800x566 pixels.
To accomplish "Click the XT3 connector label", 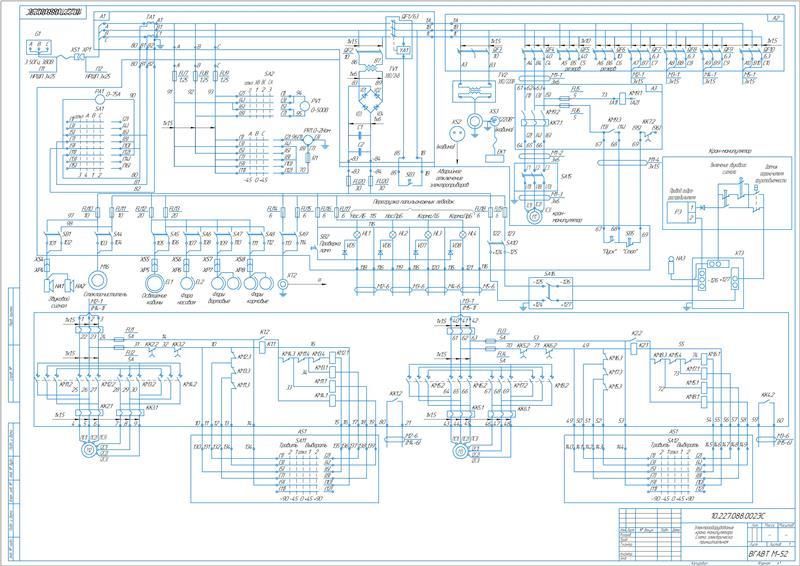I will pos(740,253).
